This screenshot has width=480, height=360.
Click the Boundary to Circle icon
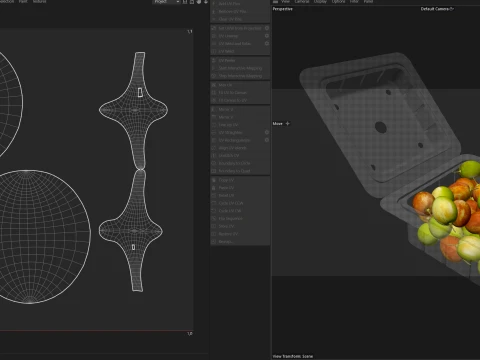[214, 163]
